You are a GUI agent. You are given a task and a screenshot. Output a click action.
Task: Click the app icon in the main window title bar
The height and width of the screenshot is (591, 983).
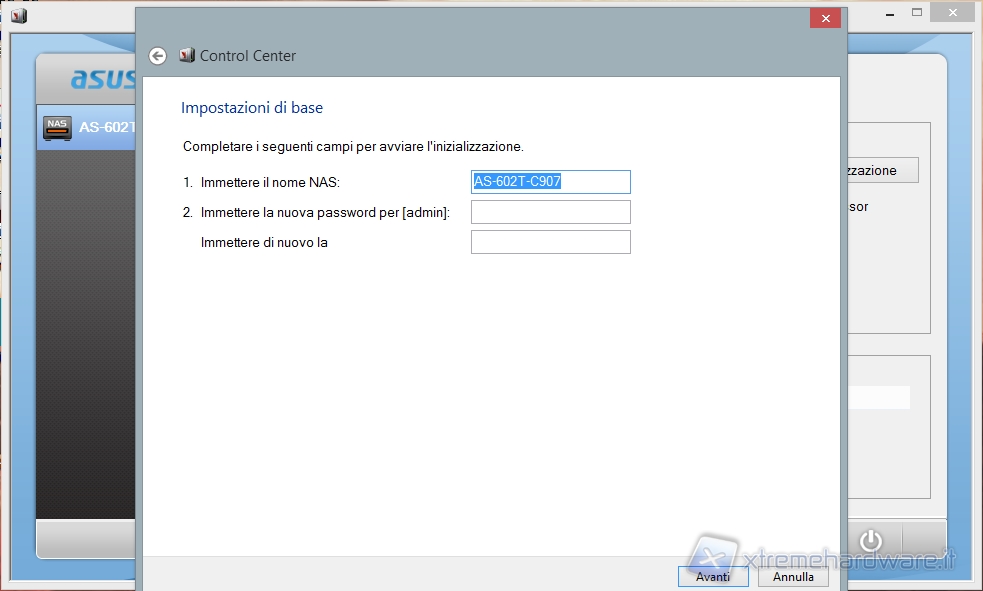click(19, 16)
